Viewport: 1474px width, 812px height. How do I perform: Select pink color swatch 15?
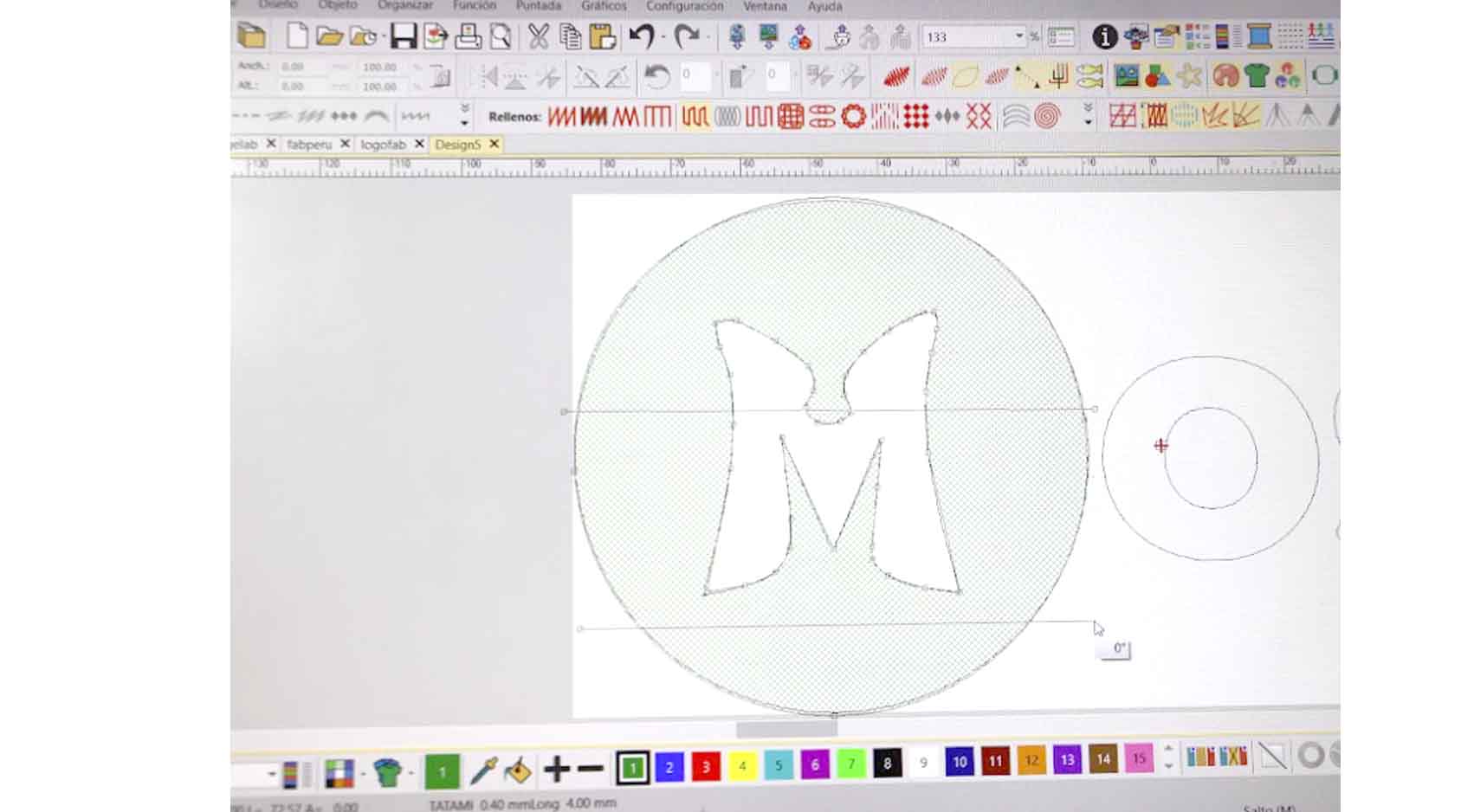[x=1139, y=758]
